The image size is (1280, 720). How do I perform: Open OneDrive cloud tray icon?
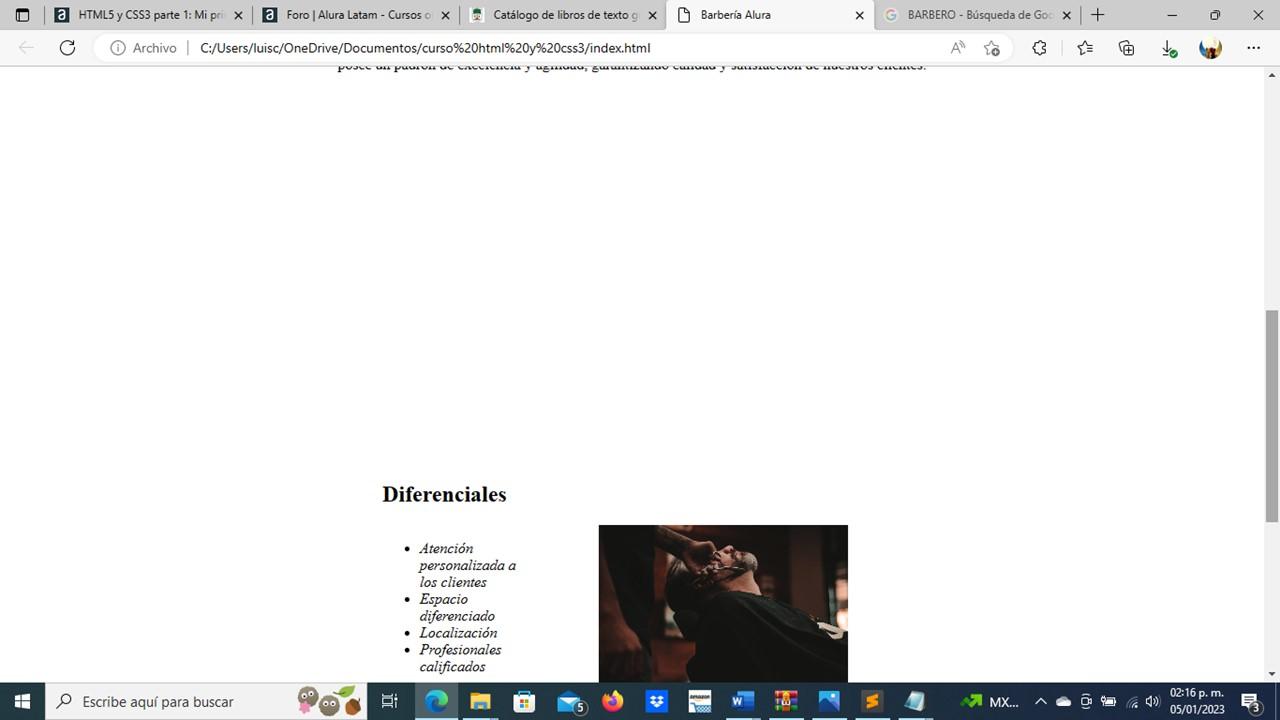1063,701
